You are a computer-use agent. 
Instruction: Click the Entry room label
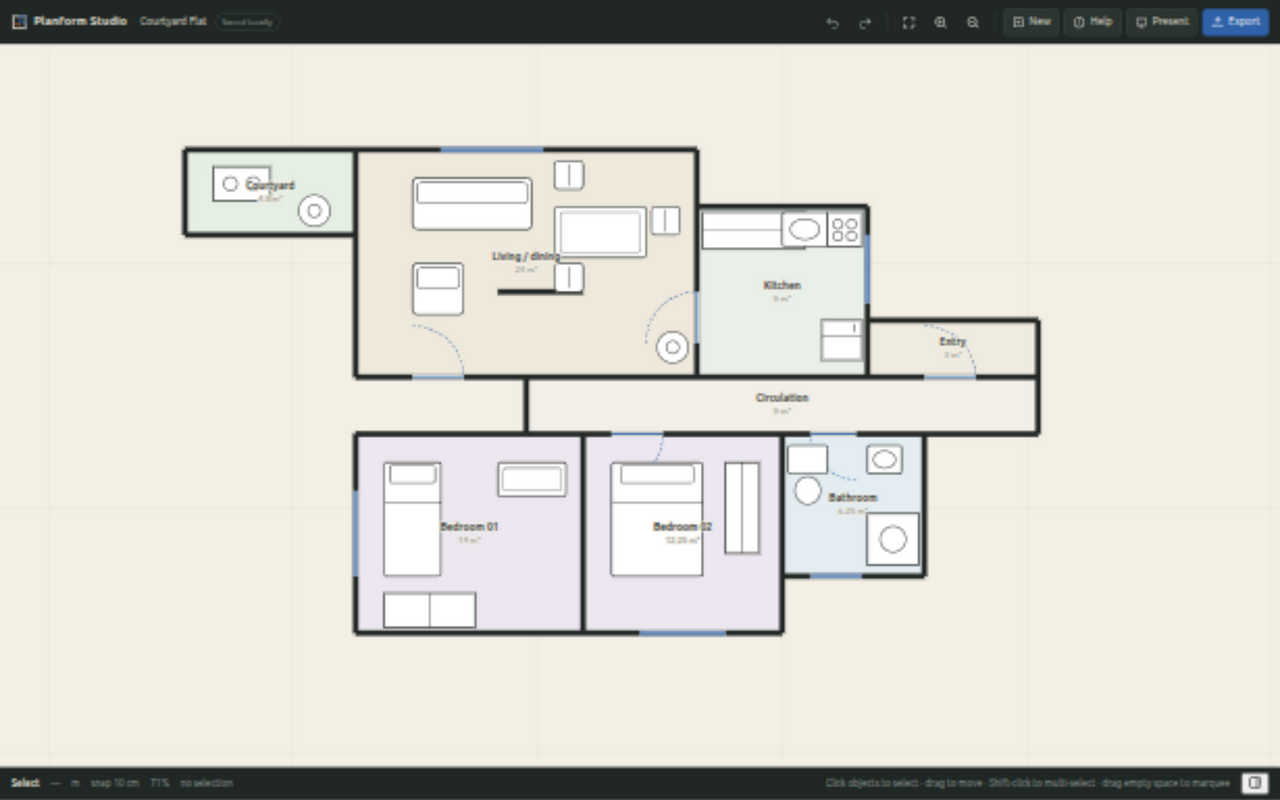coord(953,341)
